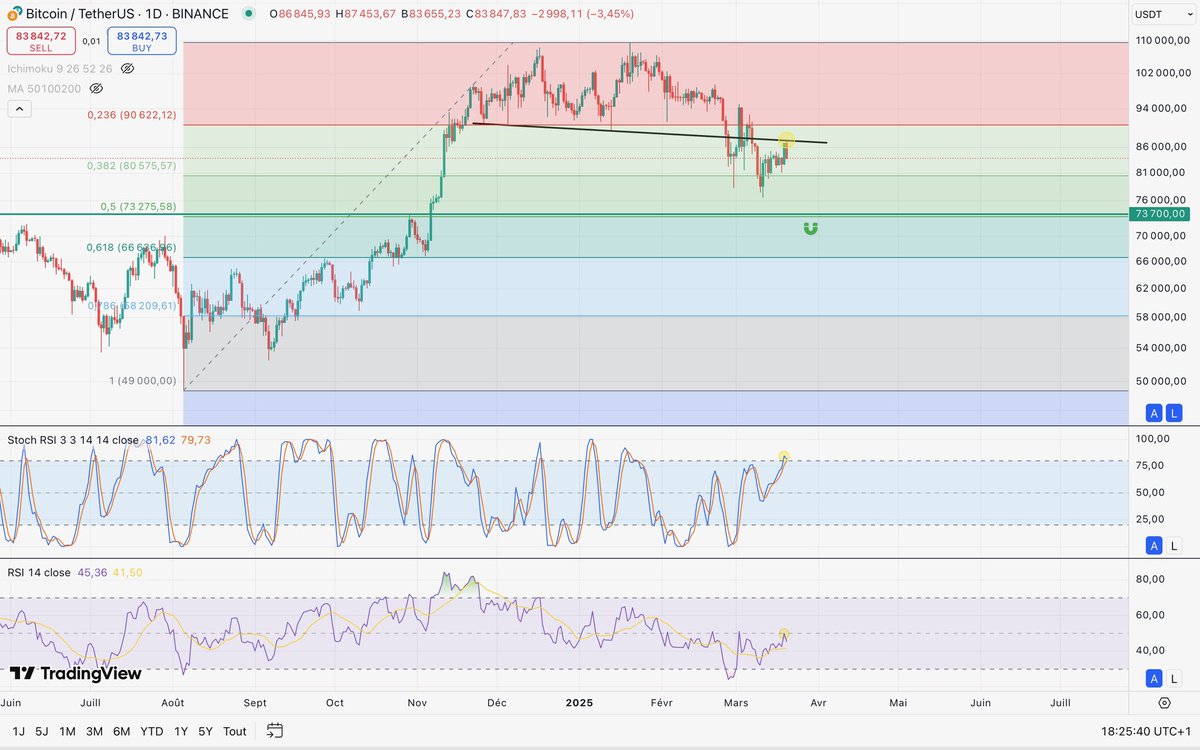Screen dimensions: 1200x750
Task: Click the 0,236 (90 622,12) Fibonacci label
Action: point(132,115)
